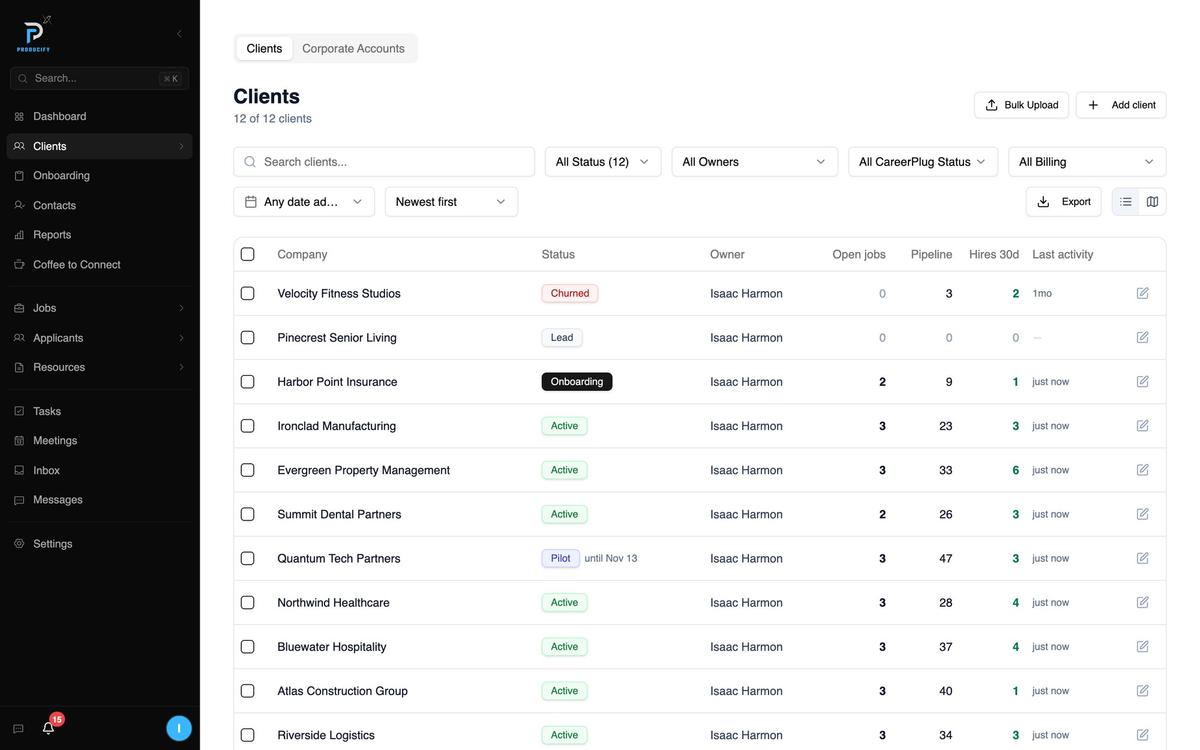The height and width of the screenshot is (750, 1200).
Task: Click the Bulk Upload button
Action: coord(1021,105)
